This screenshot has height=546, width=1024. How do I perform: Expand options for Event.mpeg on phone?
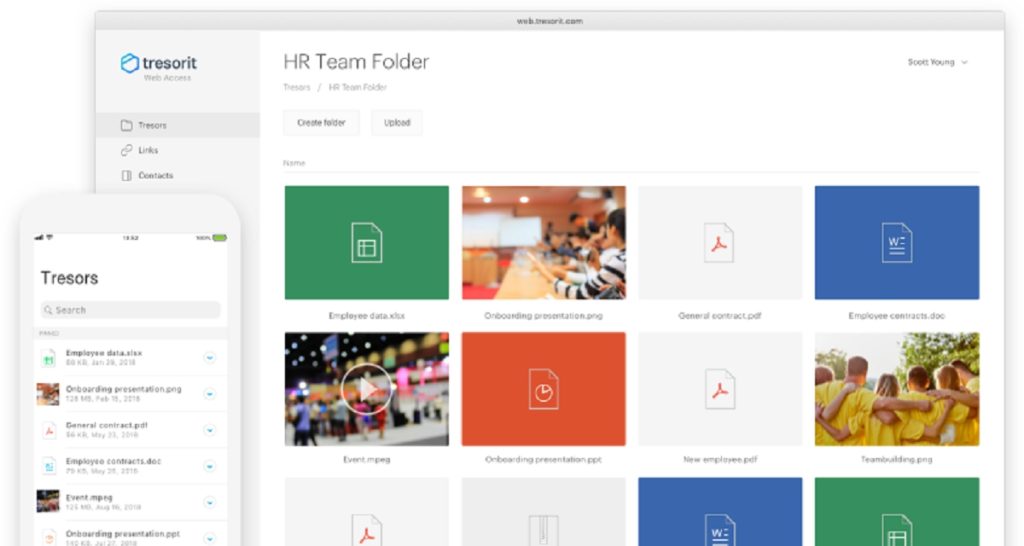coord(209,501)
